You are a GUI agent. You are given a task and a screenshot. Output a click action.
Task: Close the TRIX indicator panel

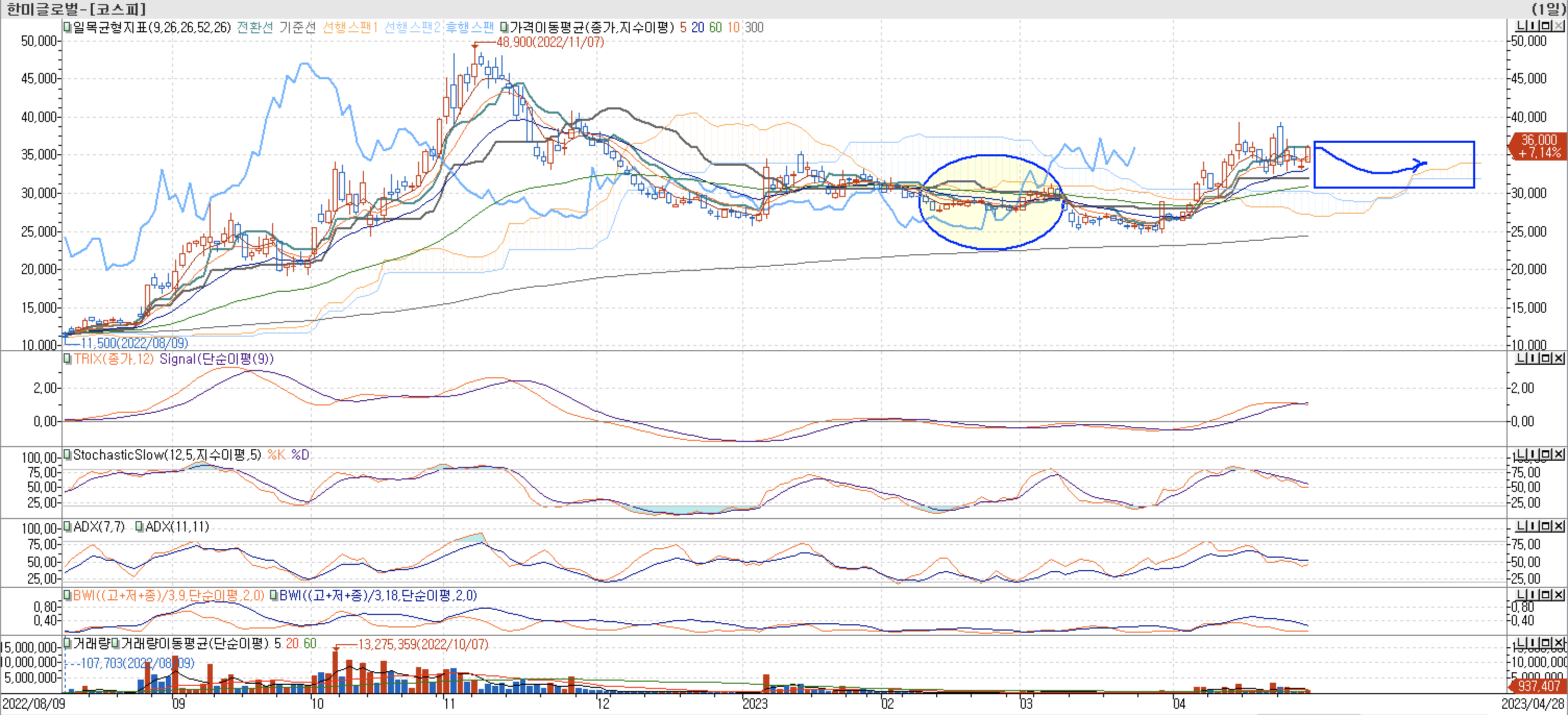tap(1558, 359)
